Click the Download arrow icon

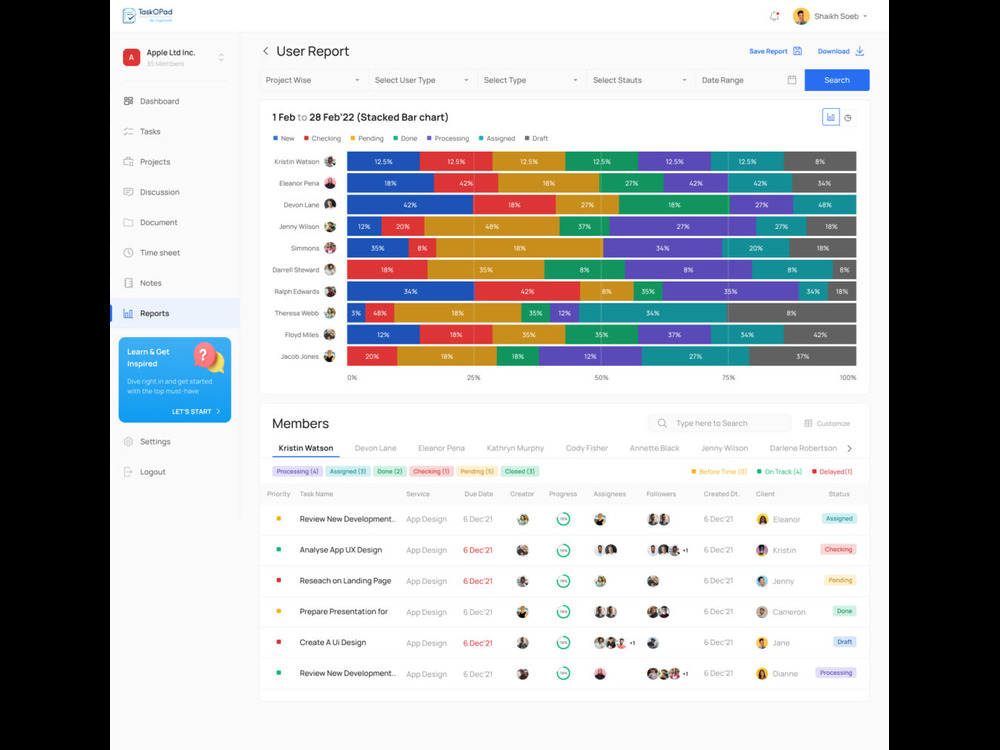(860, 51)
